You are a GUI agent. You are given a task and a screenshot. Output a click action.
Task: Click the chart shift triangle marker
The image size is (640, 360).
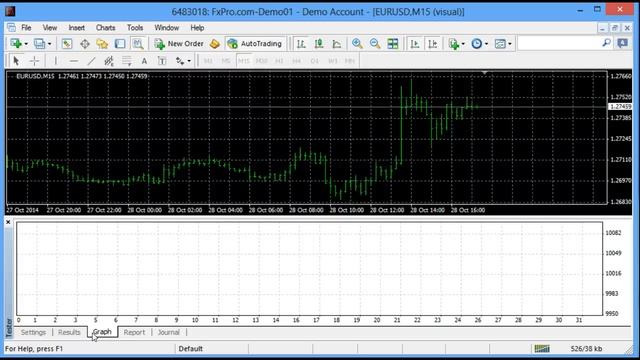(x=484, y=73)
